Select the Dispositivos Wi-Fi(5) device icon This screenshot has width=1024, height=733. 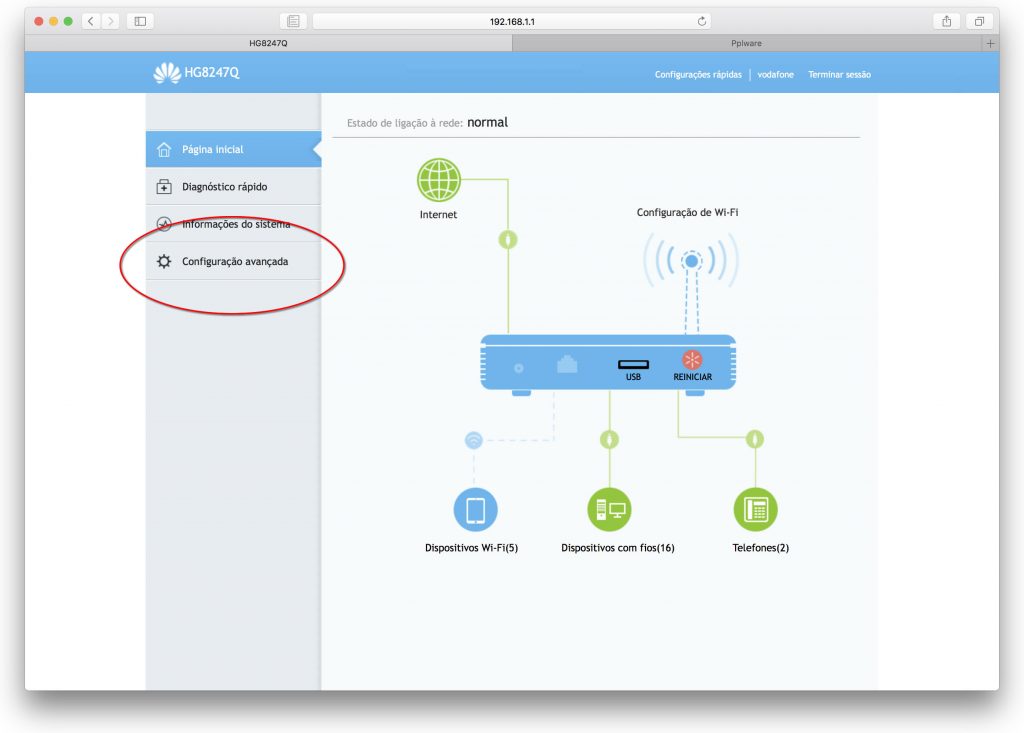[x=476, y=508]
